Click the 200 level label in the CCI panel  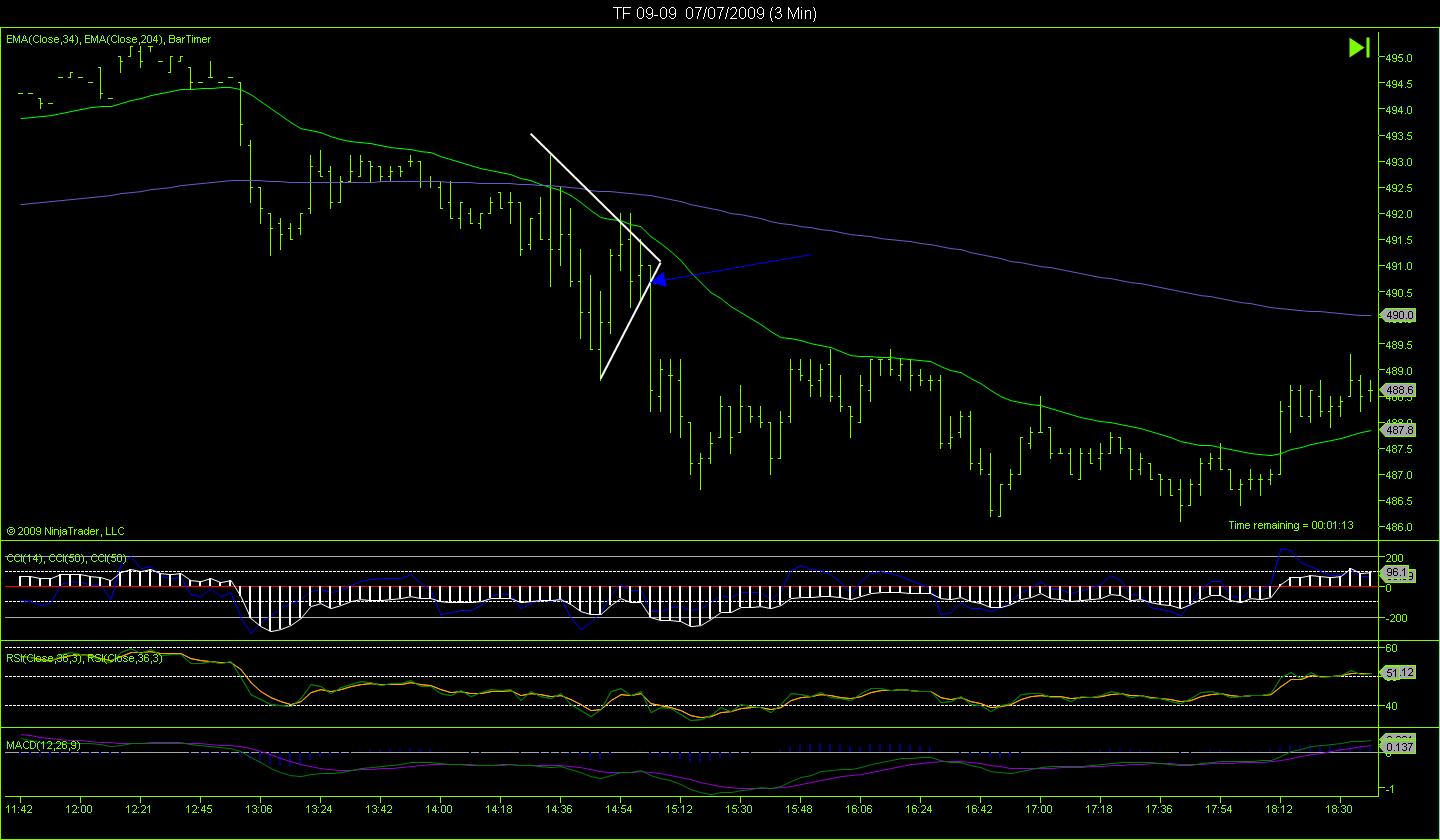1395,557
